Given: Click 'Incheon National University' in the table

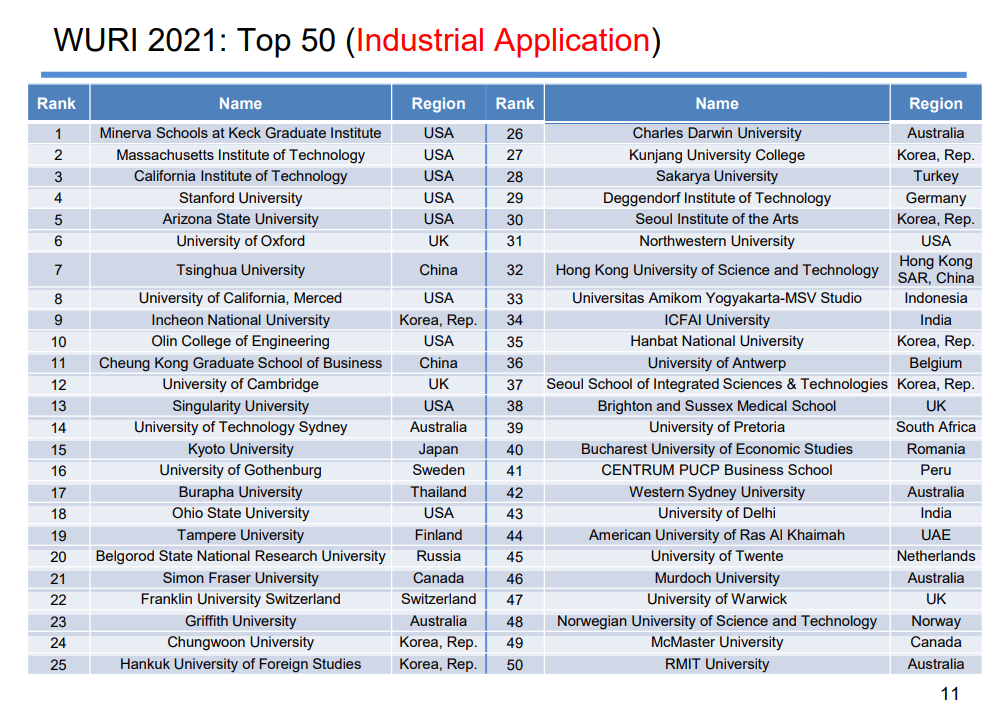Looking at the screenshot, I should coord(240,320).
